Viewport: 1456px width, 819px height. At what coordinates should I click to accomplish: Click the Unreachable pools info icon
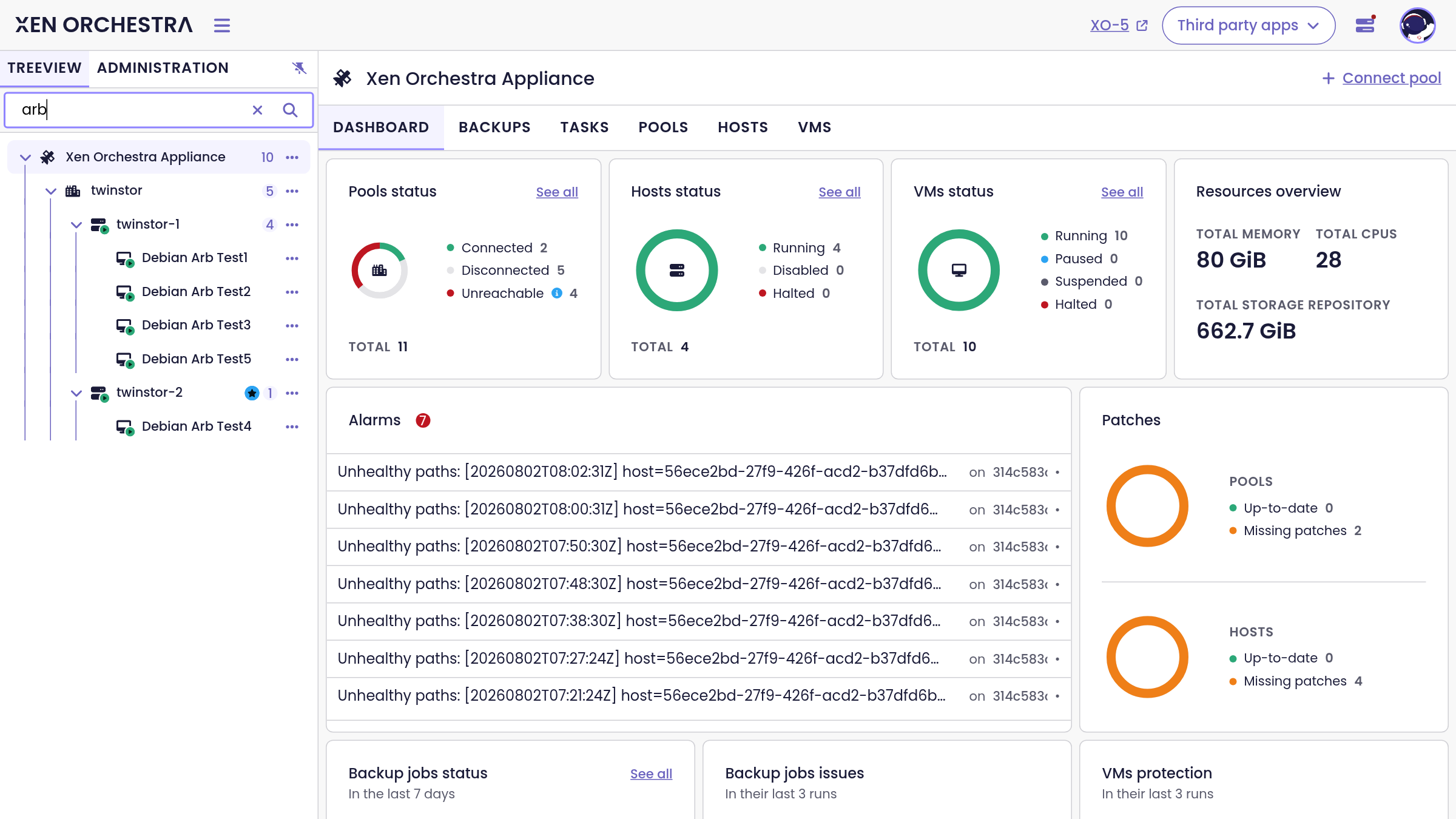click(x=557, y=294)
